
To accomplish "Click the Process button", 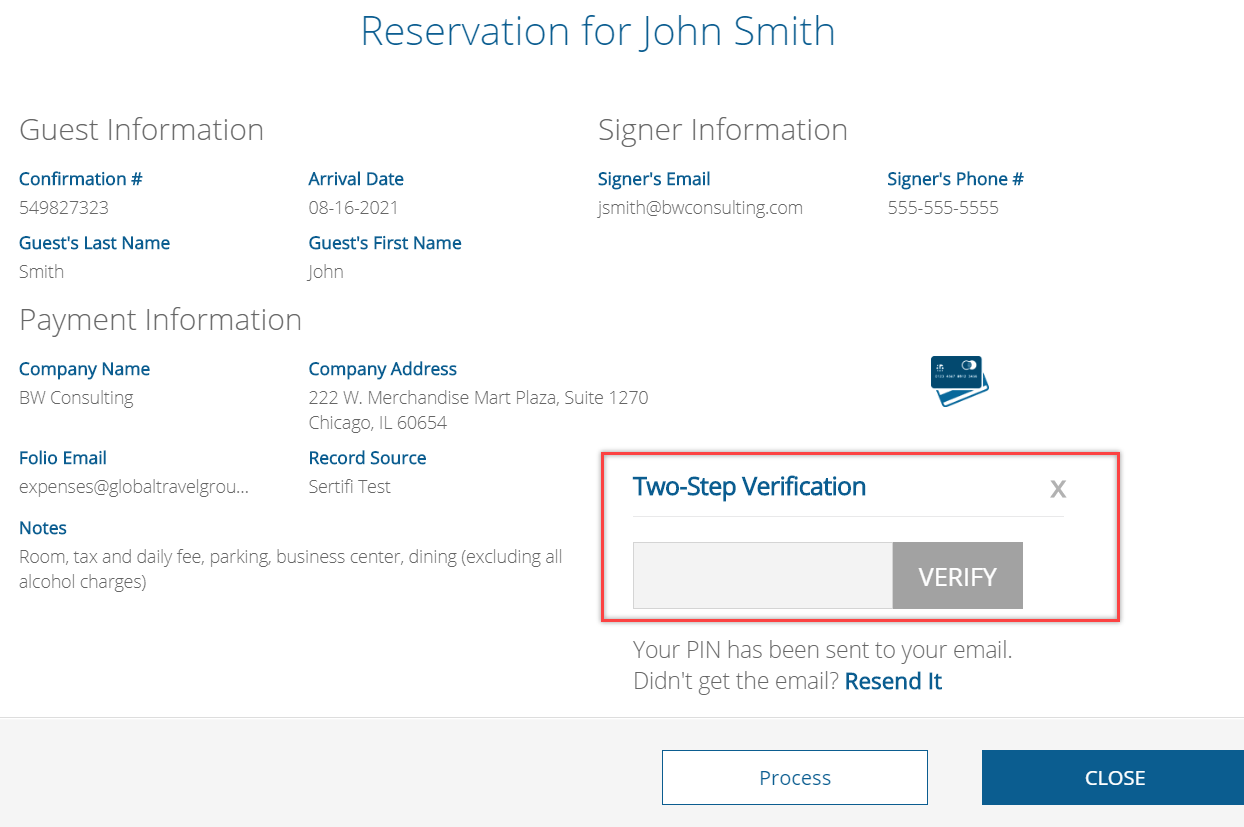I will pyautogui.click(x=795, y=778).
